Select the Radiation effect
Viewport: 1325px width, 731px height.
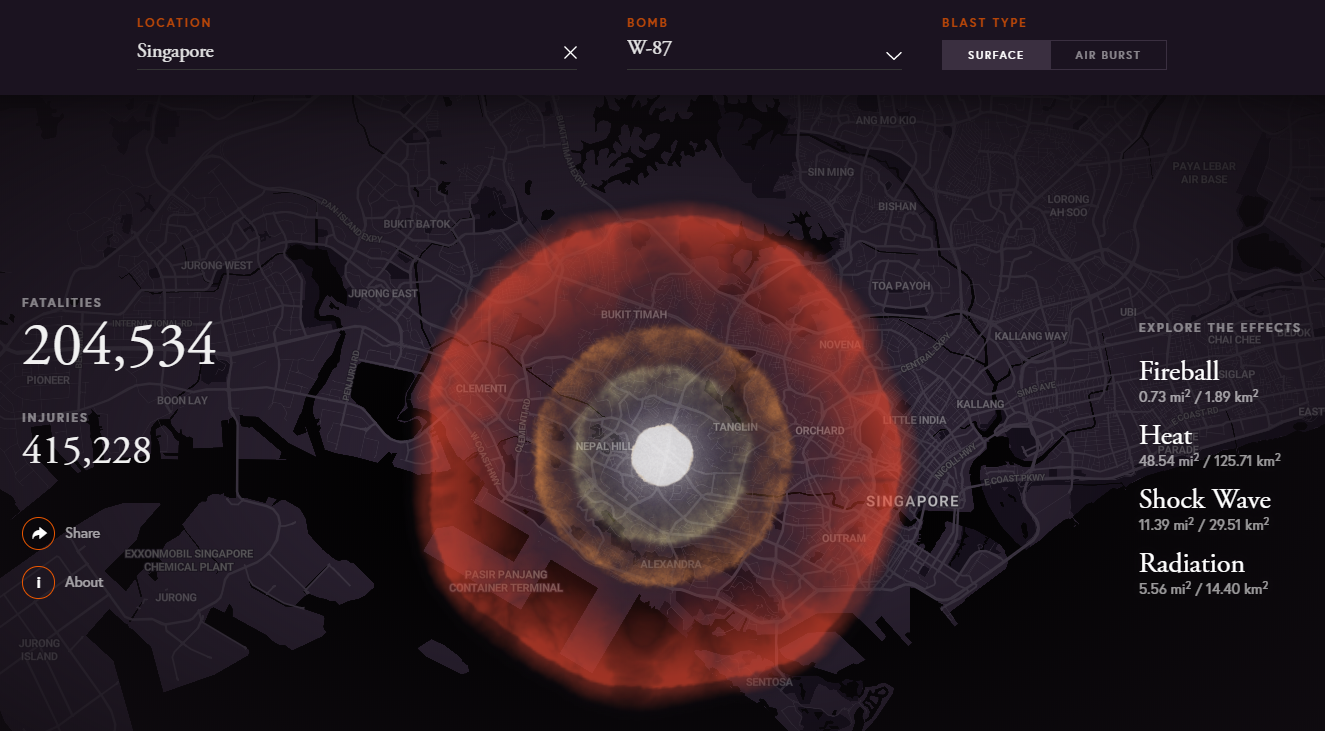click(1192, 564)
